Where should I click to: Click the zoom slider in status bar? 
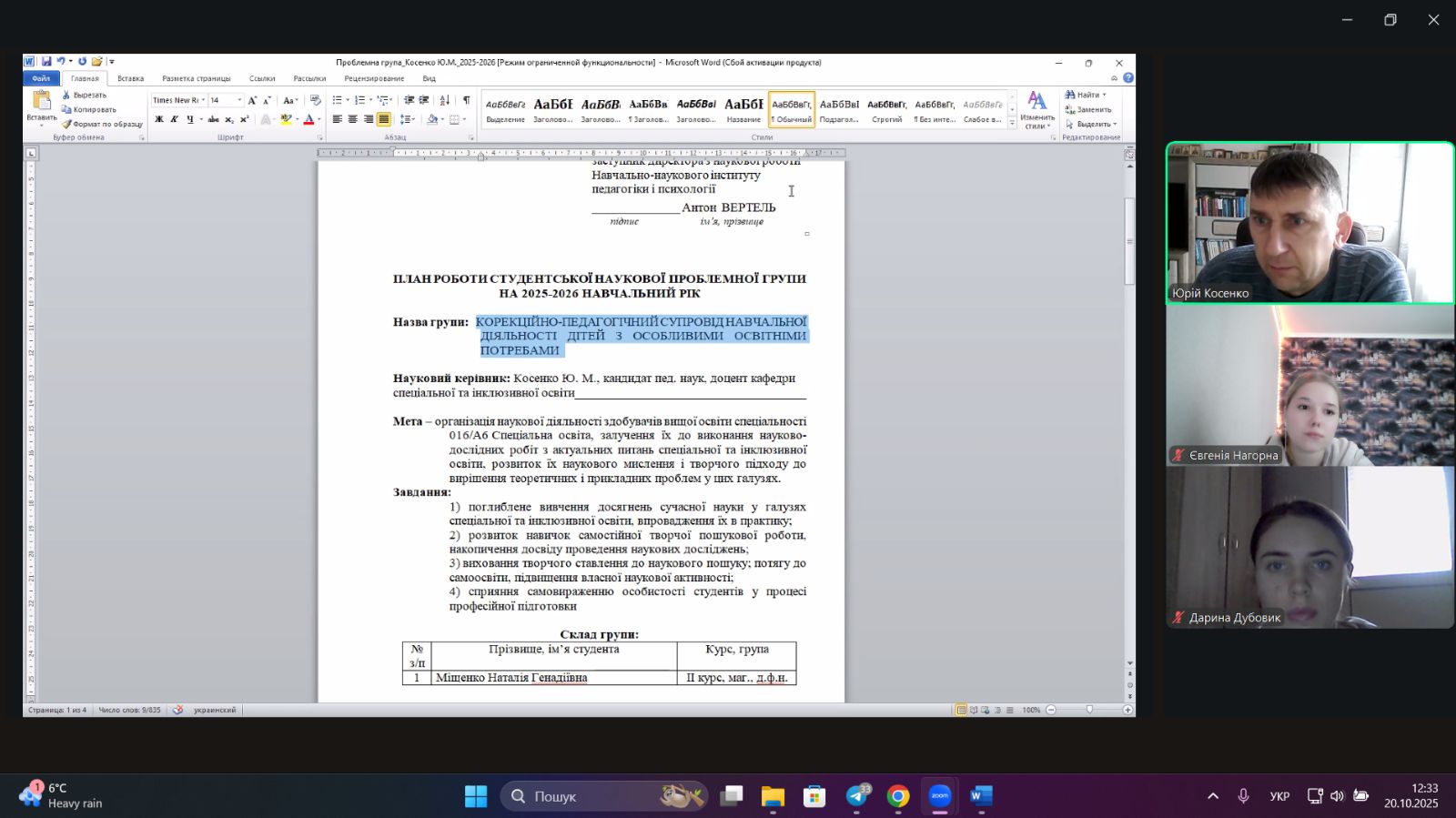coord(1089,710)
